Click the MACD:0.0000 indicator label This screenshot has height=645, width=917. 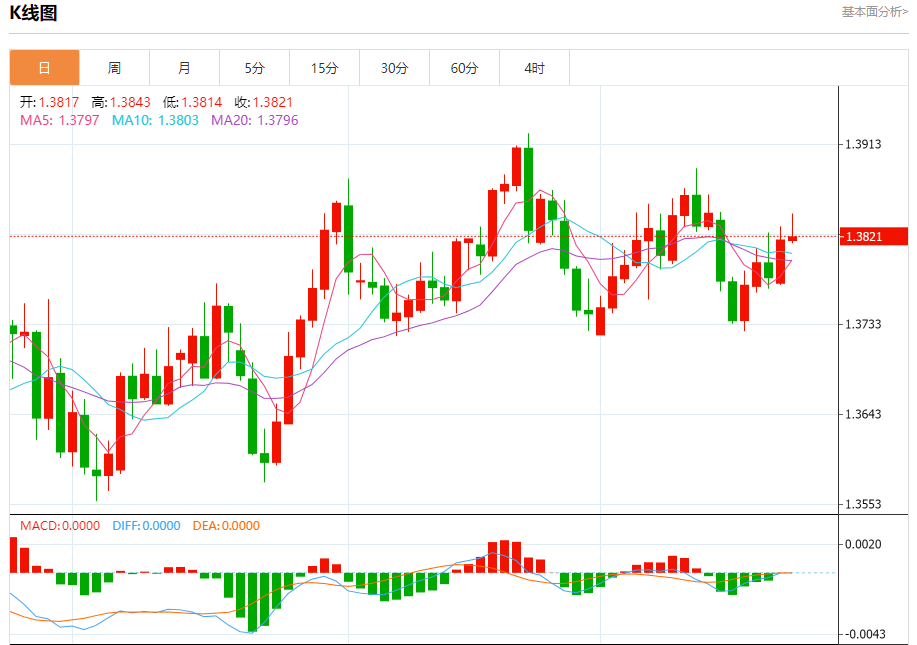[x=60, y=526]
